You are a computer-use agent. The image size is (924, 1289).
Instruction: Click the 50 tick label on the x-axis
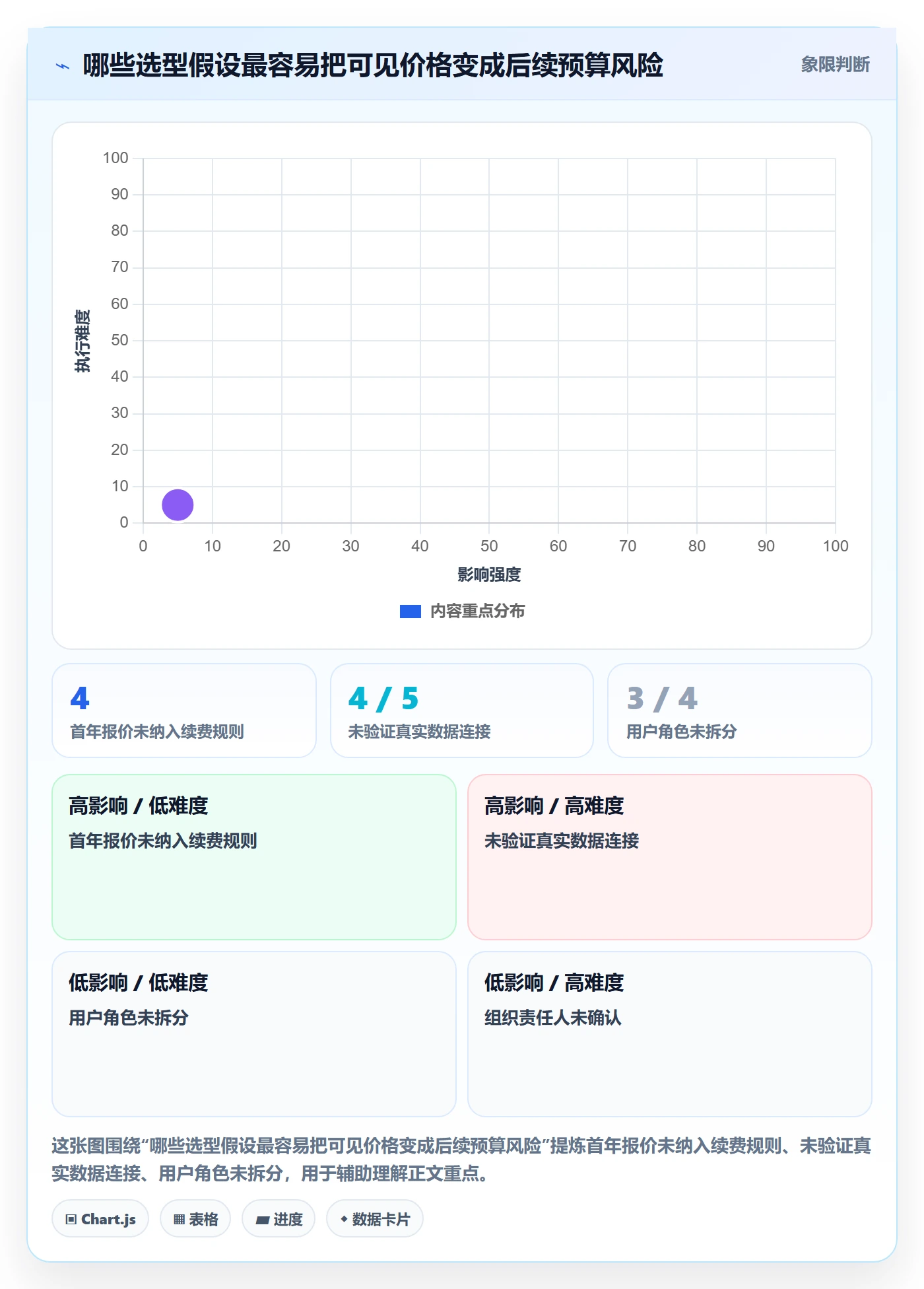coord(489,546)
